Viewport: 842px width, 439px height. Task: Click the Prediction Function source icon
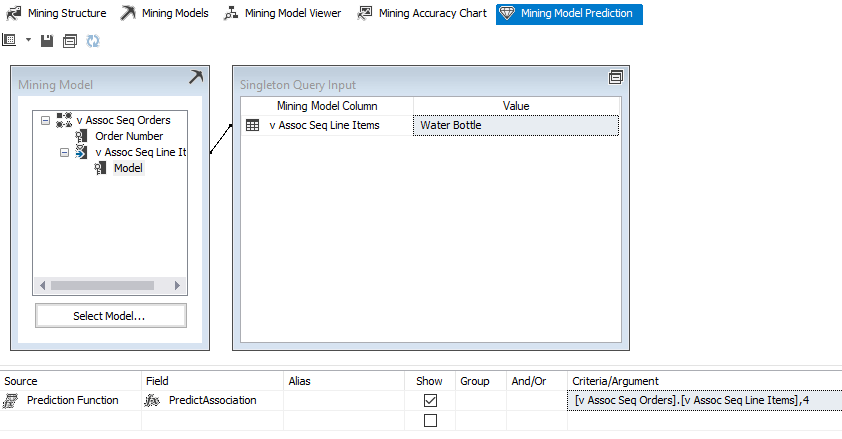[x=10, y=400]
